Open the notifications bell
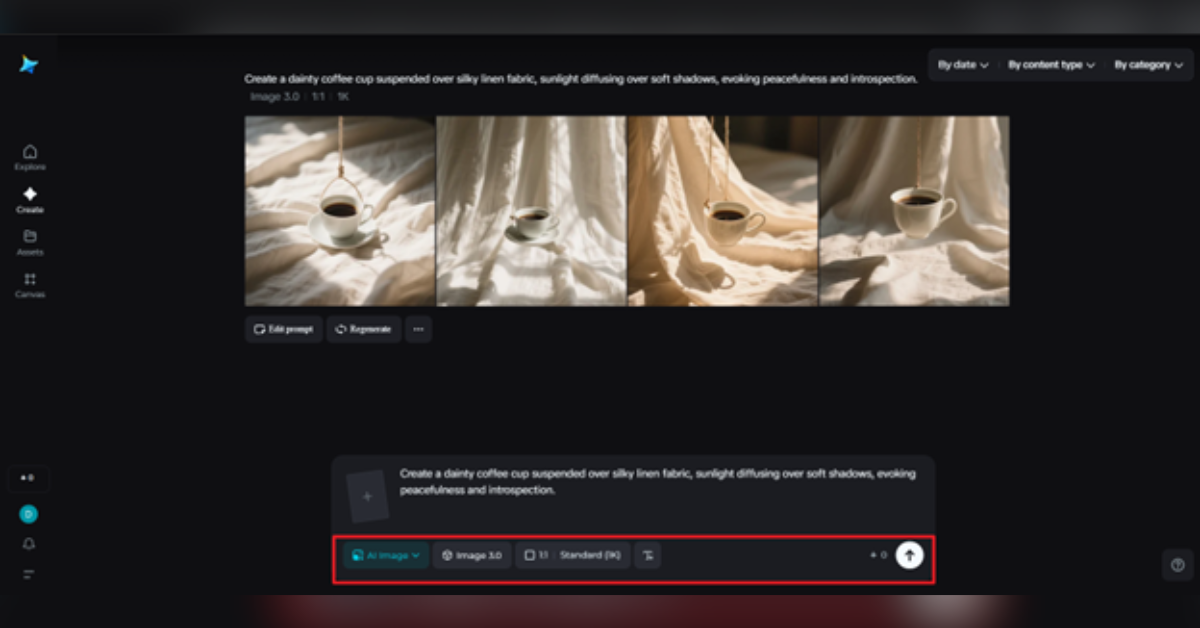Screen dimensions: 1200x628 point(29,544)
